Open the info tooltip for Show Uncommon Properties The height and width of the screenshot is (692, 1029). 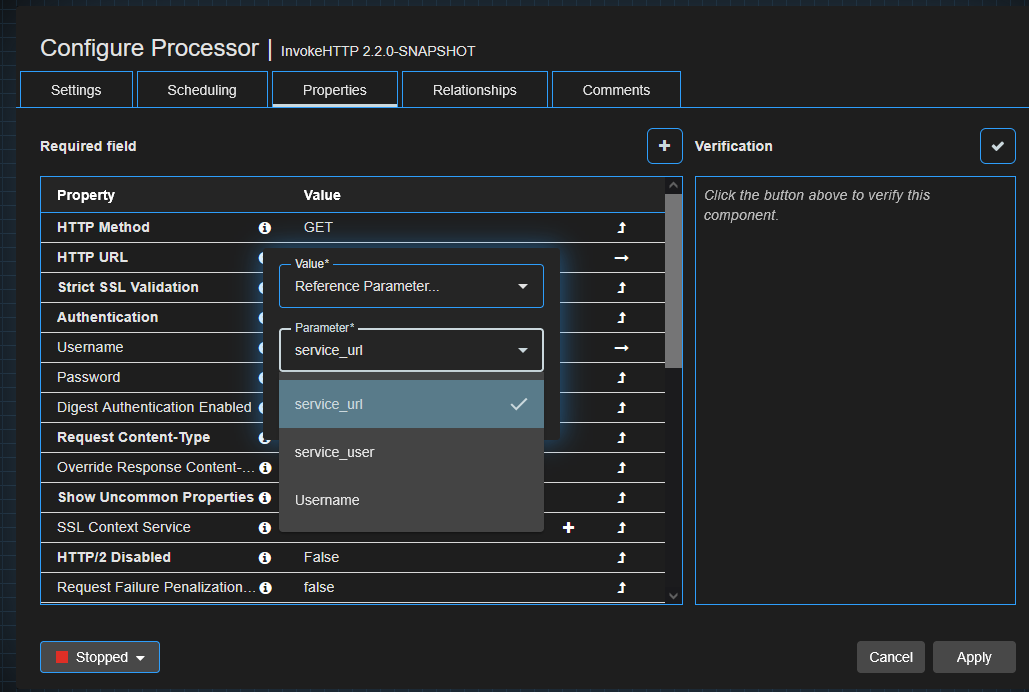pyautogui.click(x=264, y=497)
